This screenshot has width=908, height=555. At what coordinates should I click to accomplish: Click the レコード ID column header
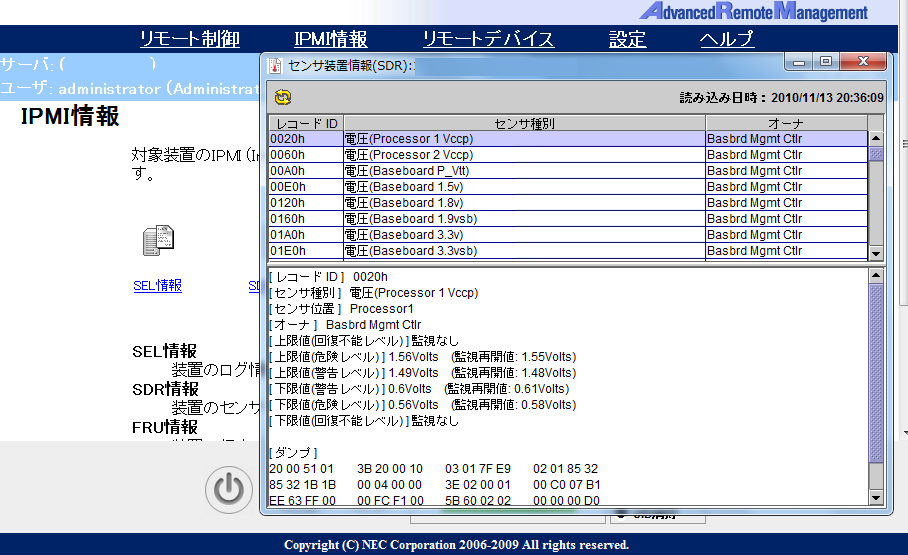coord(306,123)
